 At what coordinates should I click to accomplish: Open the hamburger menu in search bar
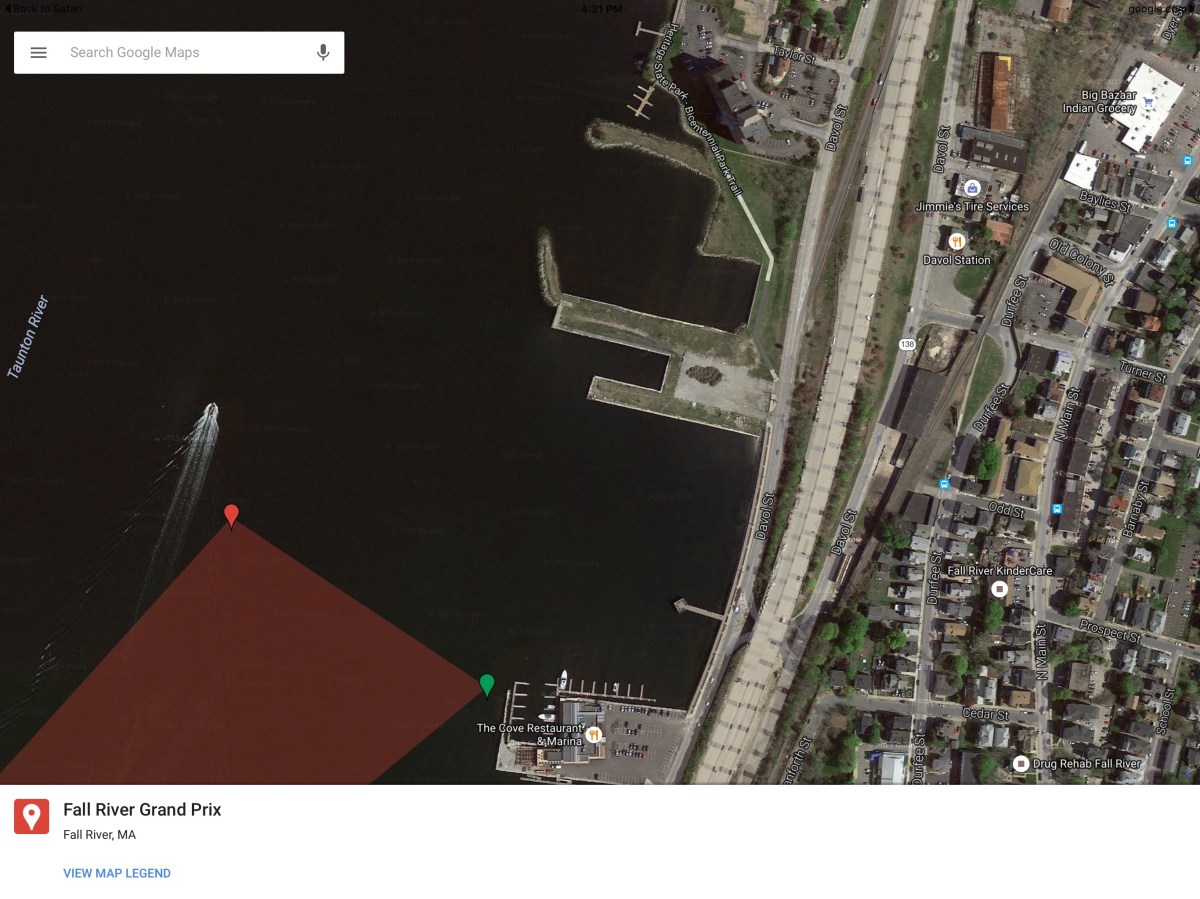pos(39,53)
